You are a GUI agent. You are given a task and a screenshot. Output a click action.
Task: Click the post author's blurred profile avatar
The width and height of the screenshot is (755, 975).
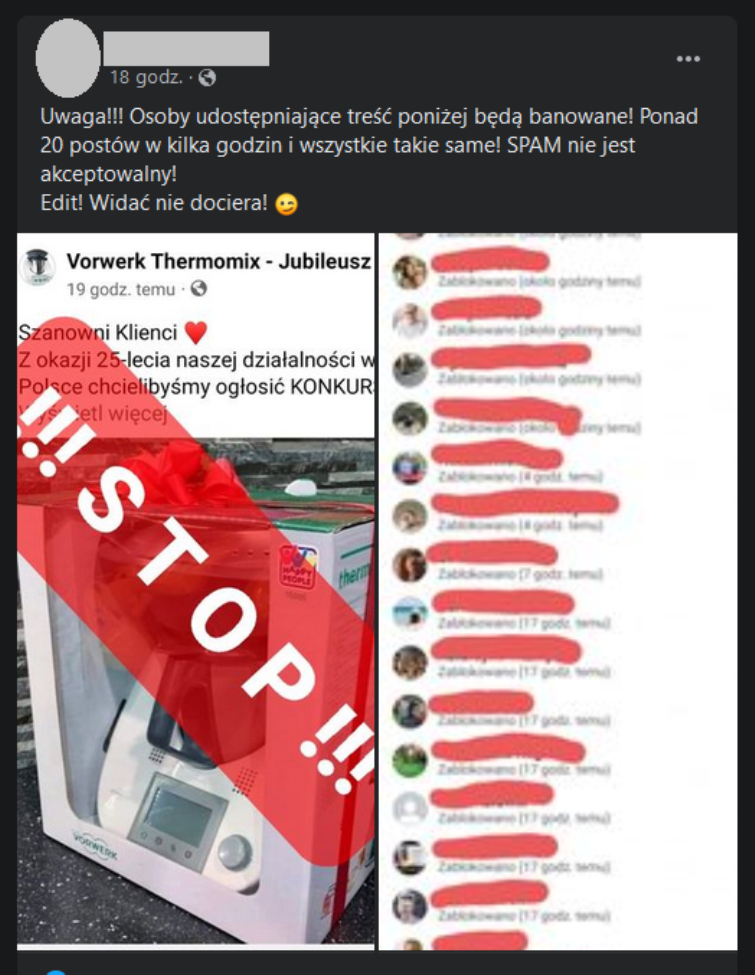pos(68,58)
